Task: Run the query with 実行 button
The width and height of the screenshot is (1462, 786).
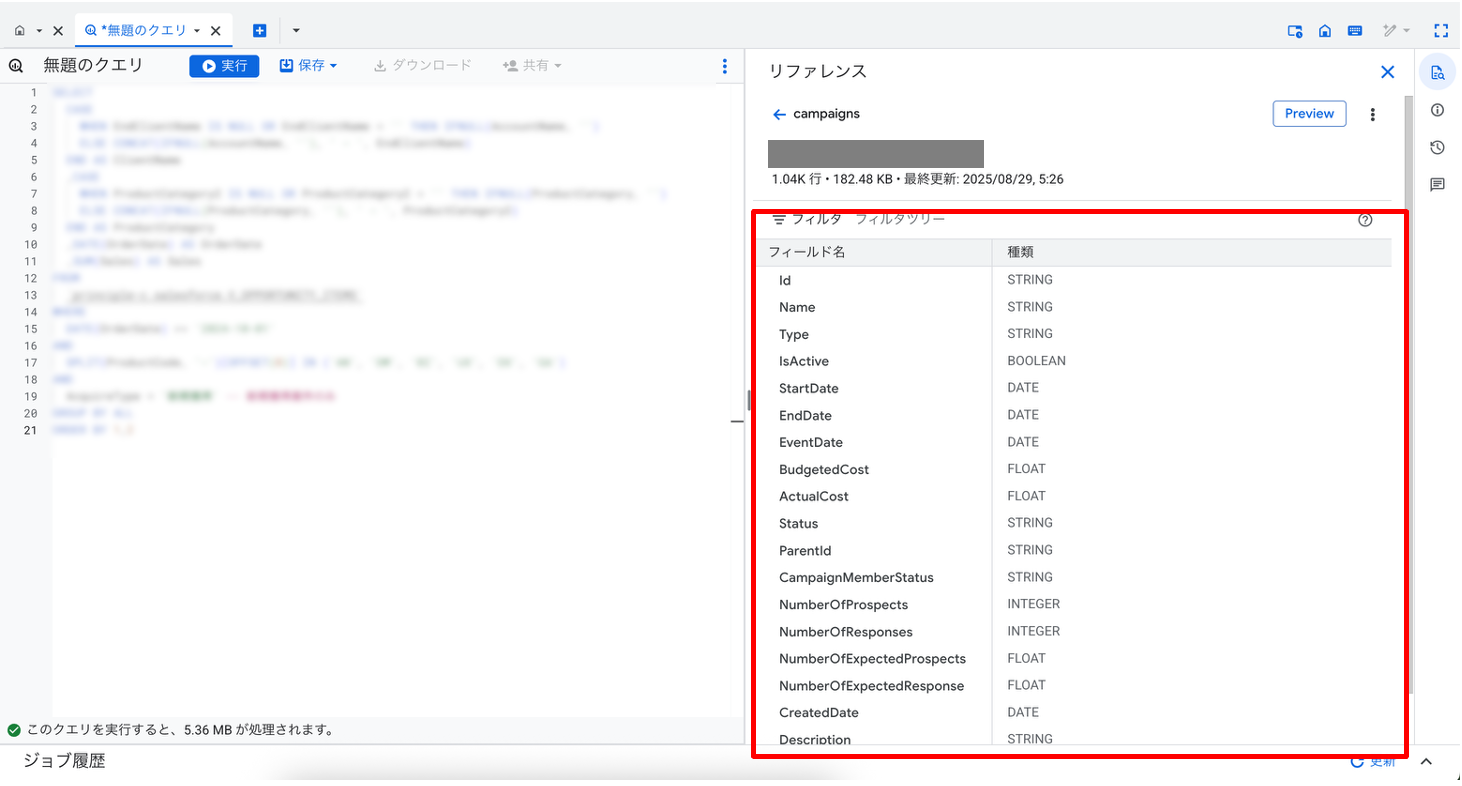Action: coord(224,66)
